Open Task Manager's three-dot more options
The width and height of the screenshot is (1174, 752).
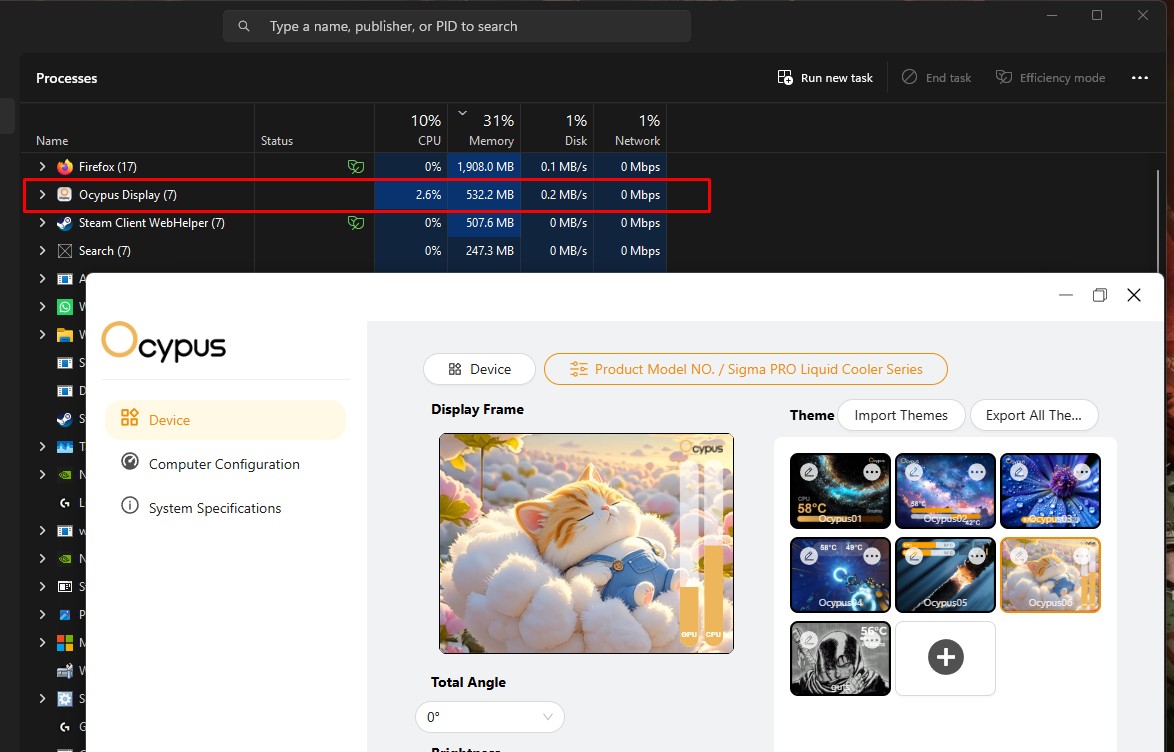[1140, 78]
